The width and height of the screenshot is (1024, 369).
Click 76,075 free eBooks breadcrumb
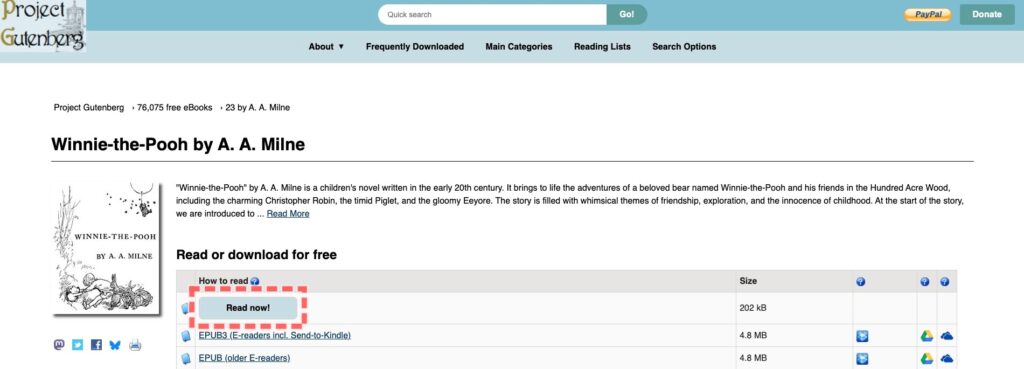point(174,108)
